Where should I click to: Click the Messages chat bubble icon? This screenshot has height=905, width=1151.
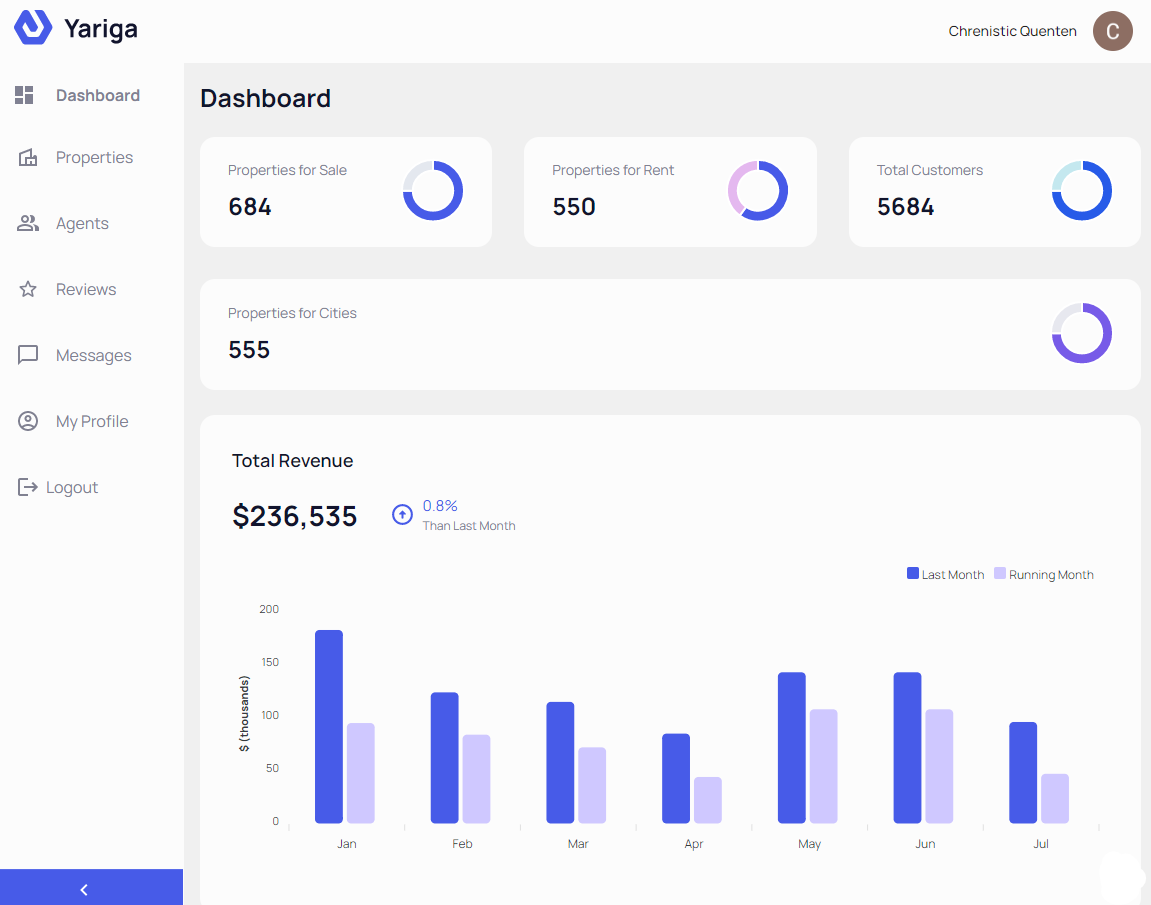[x=28, y=355]
